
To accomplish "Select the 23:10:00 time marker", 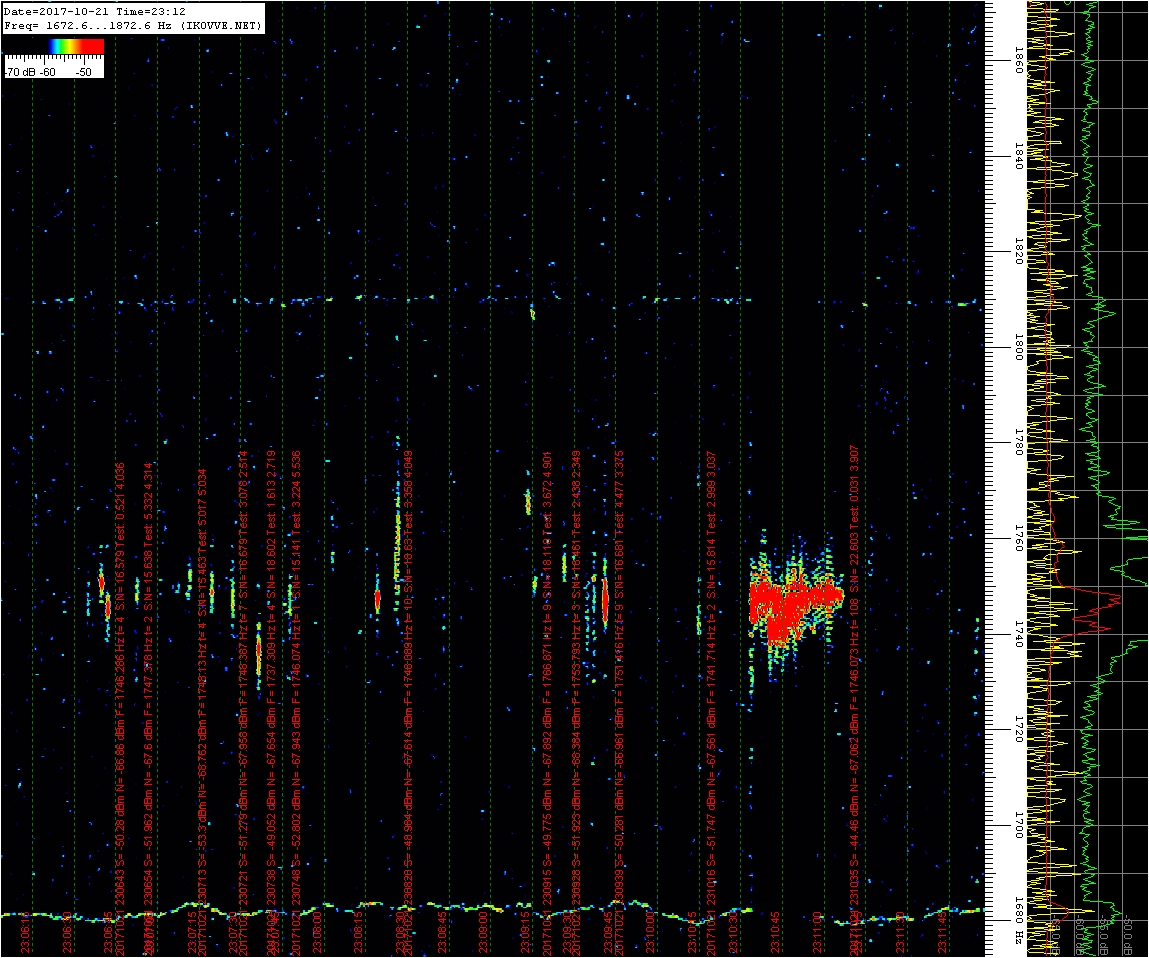I will coord(650,932).
